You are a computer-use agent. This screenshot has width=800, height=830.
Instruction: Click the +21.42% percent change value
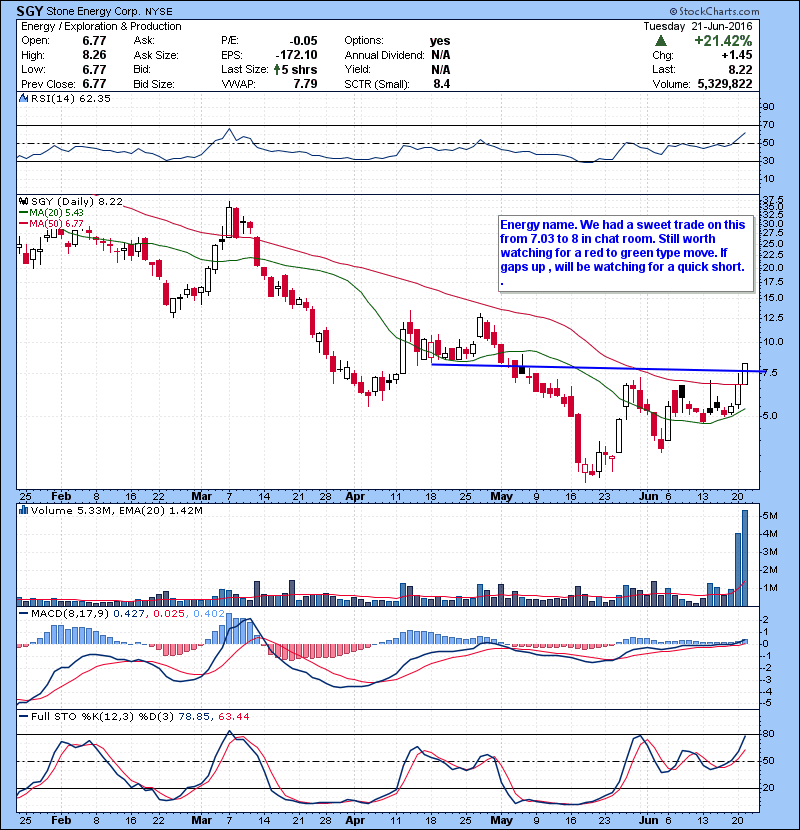click(723, 41)
